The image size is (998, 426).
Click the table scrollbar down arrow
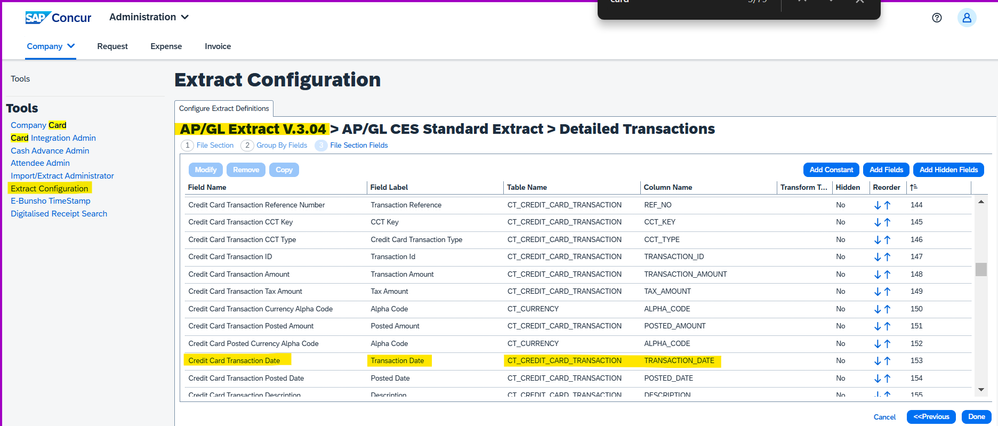pyautogui.click(x=981, y=389)
